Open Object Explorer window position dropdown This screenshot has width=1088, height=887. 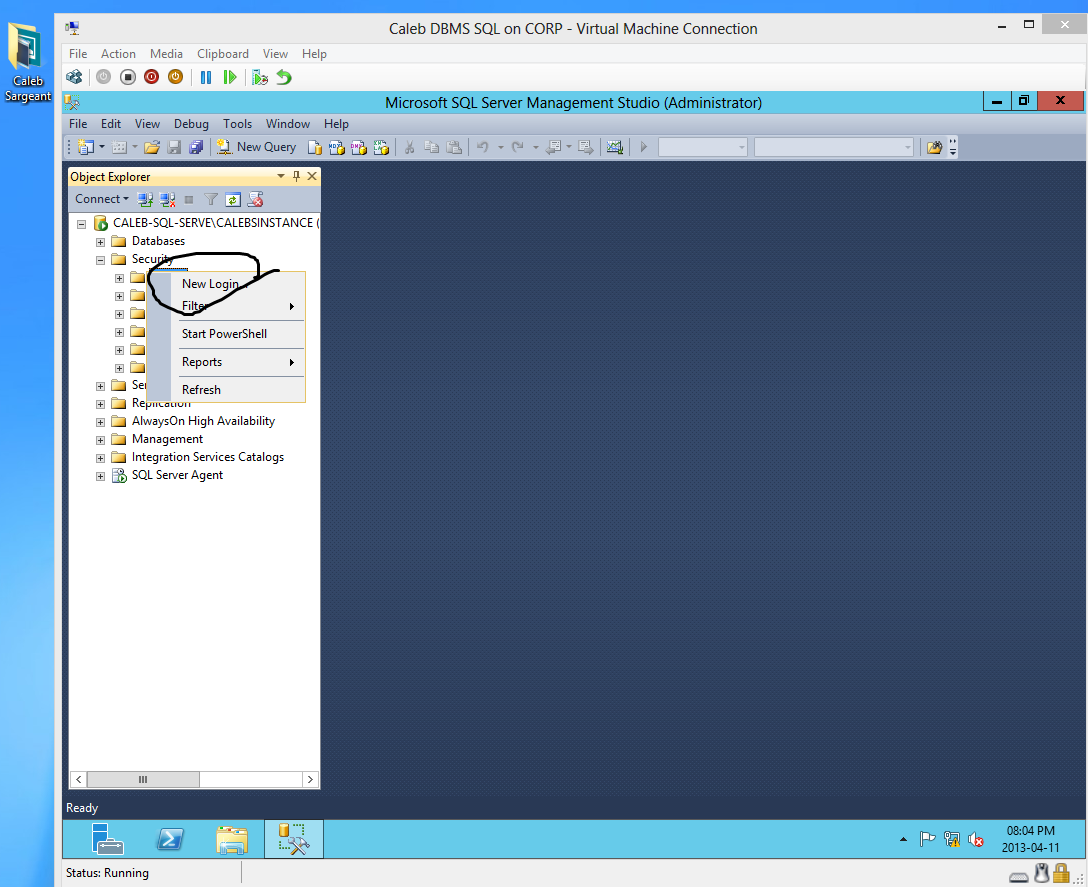click(x=281, y=176)
